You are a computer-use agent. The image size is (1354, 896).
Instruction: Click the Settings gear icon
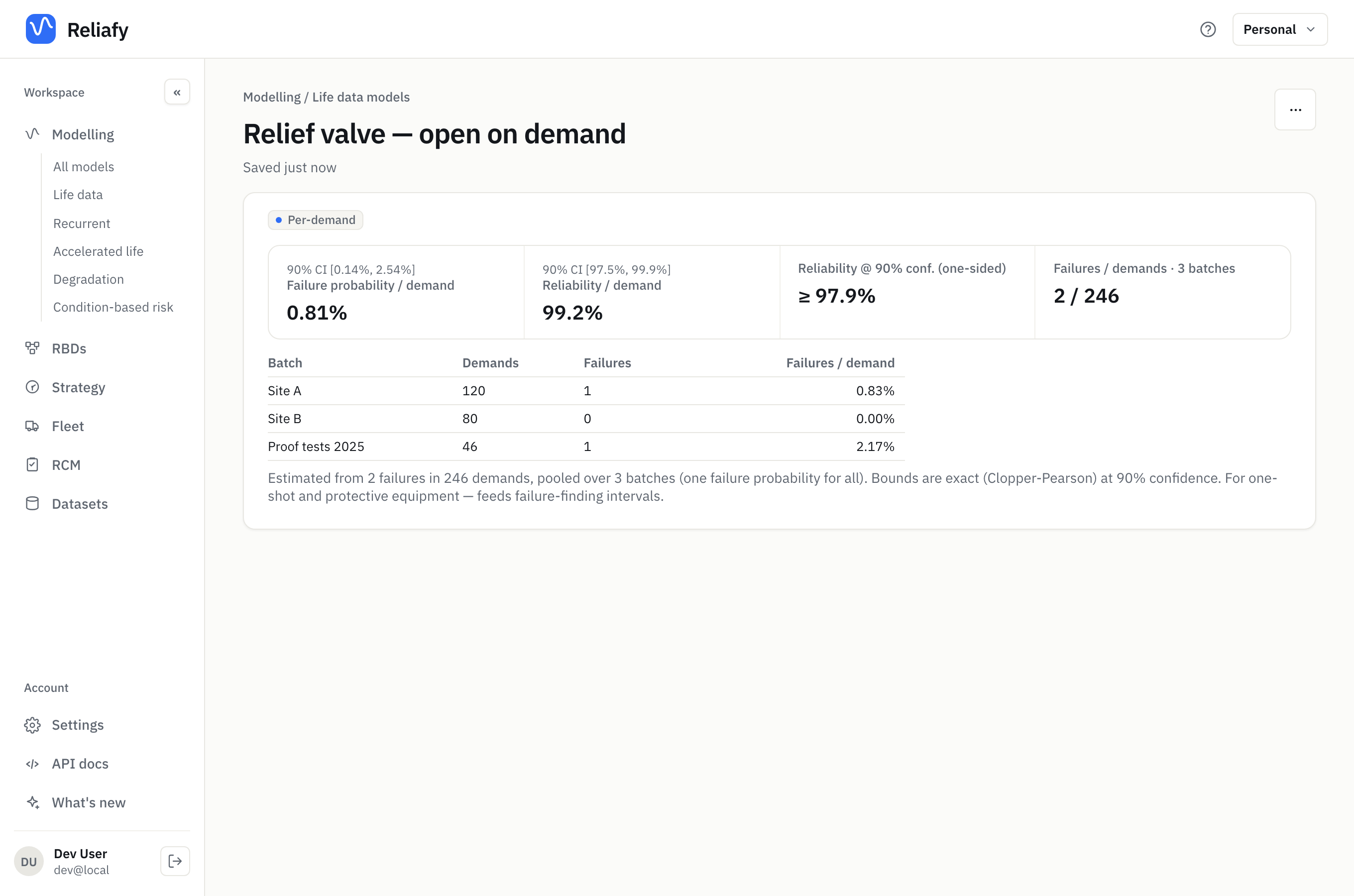(32, 725)
